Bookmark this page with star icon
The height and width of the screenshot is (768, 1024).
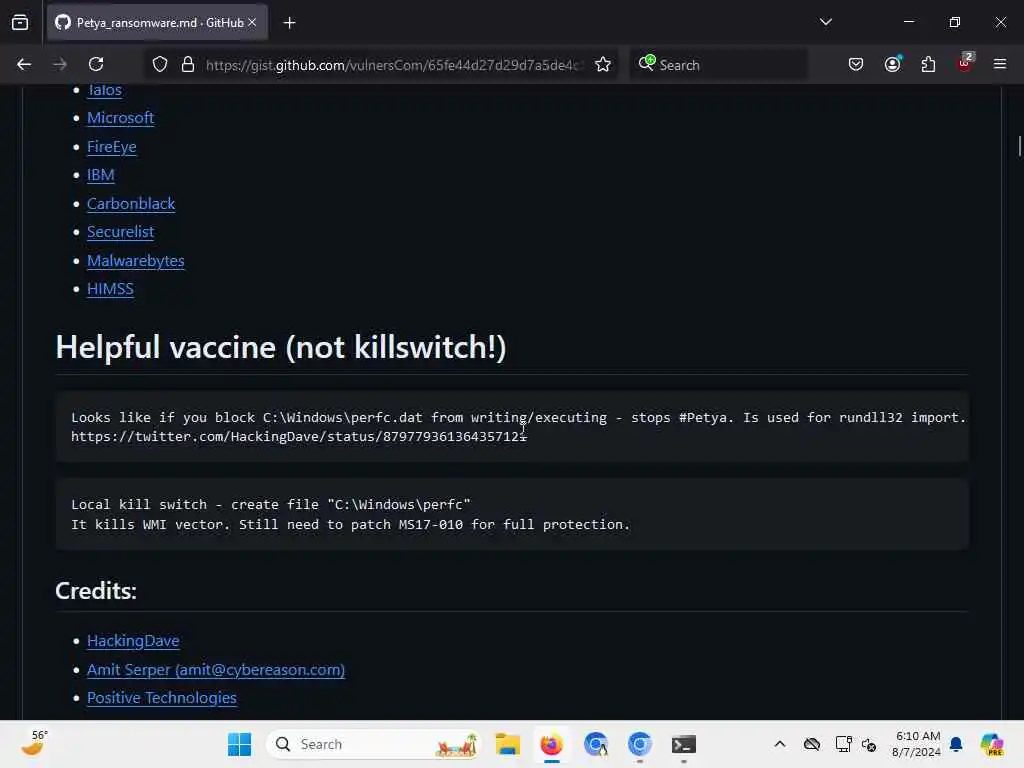point(603,65)
